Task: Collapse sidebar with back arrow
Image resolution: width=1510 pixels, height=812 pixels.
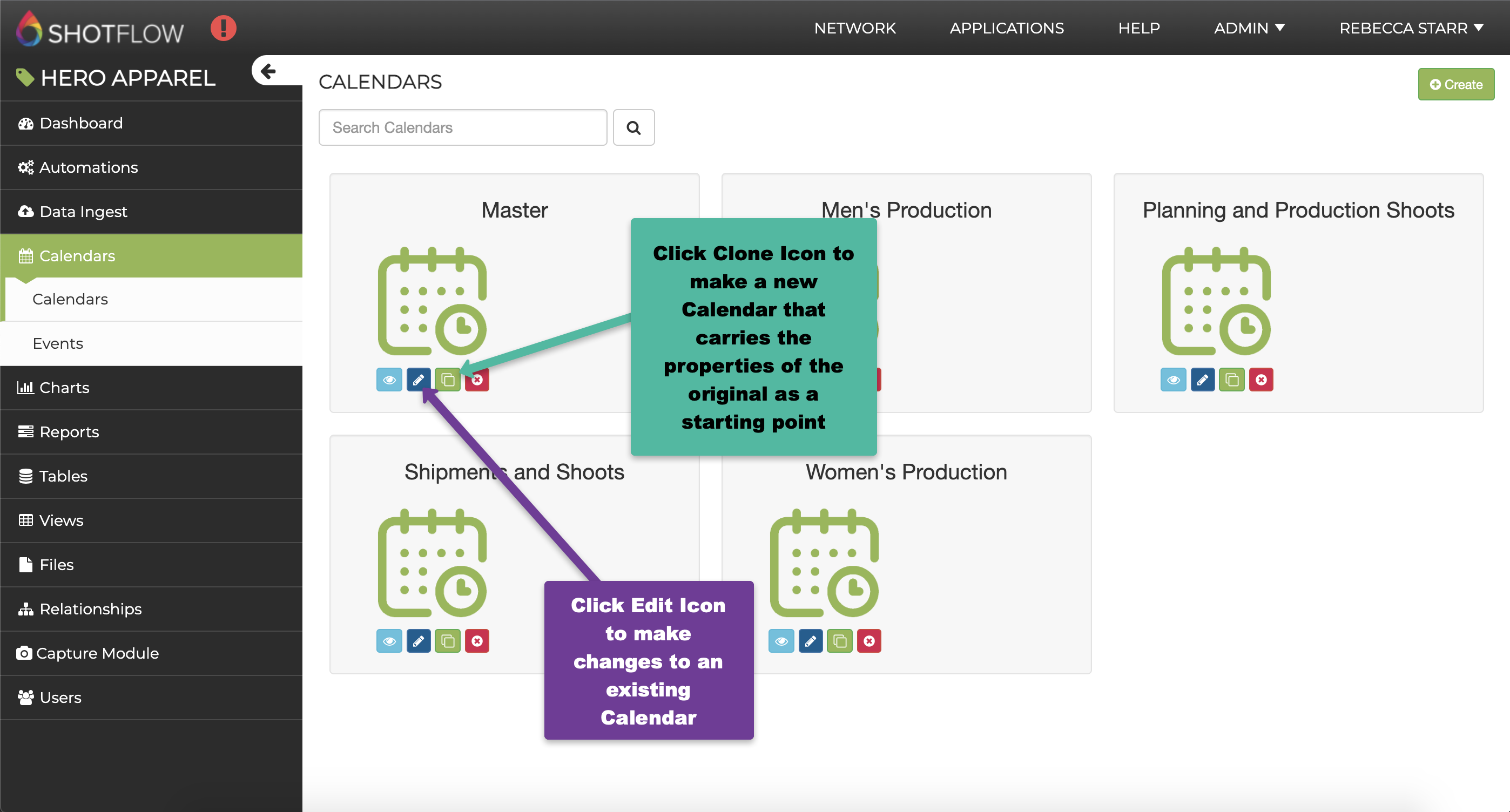Action: (268, 71)
